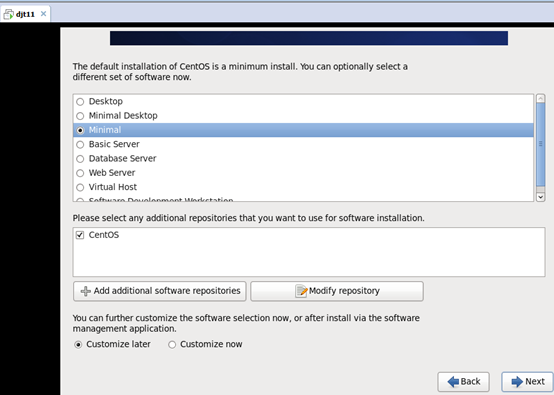Select the Web Server option
This screenshot has height=395, width=554.
[x=80, y=173]
